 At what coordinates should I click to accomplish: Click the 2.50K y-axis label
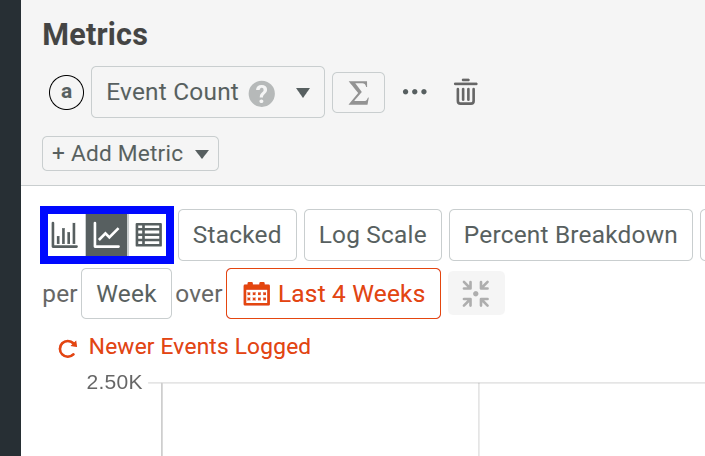(x=115, y=382)
